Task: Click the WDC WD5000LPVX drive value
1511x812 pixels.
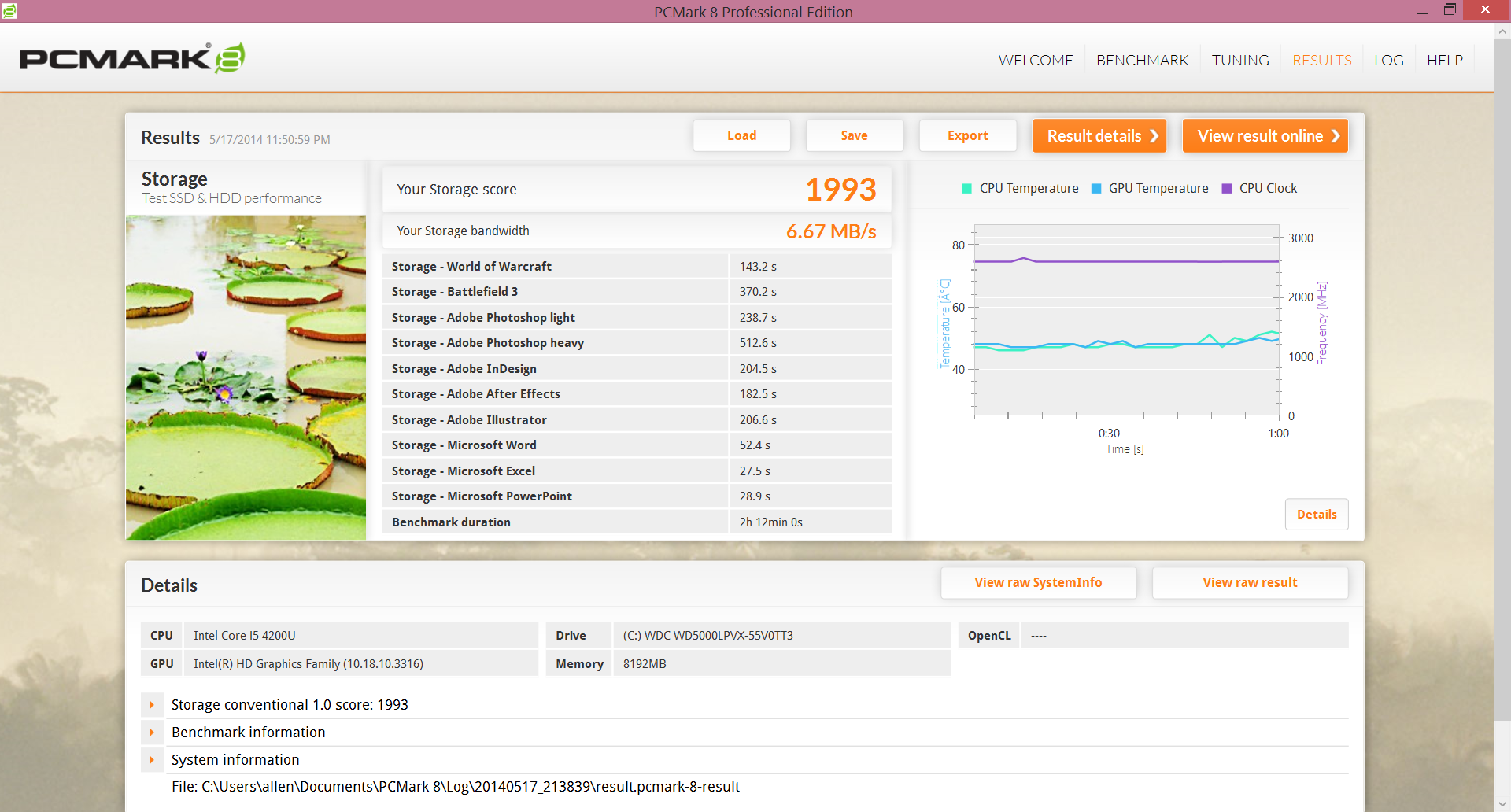Action: (x=707, y=635)
